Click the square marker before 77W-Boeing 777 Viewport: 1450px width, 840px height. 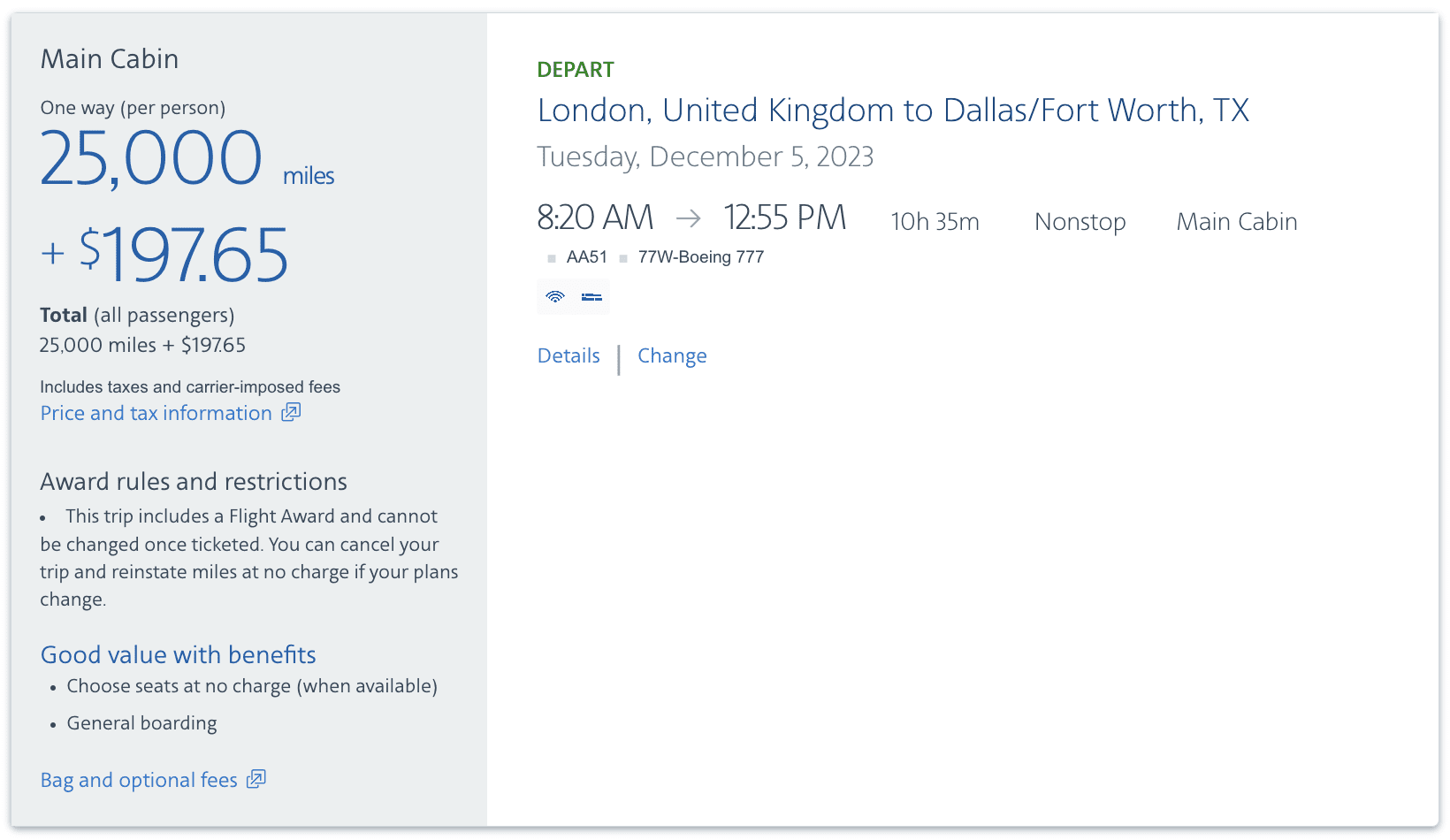[623, 257]
